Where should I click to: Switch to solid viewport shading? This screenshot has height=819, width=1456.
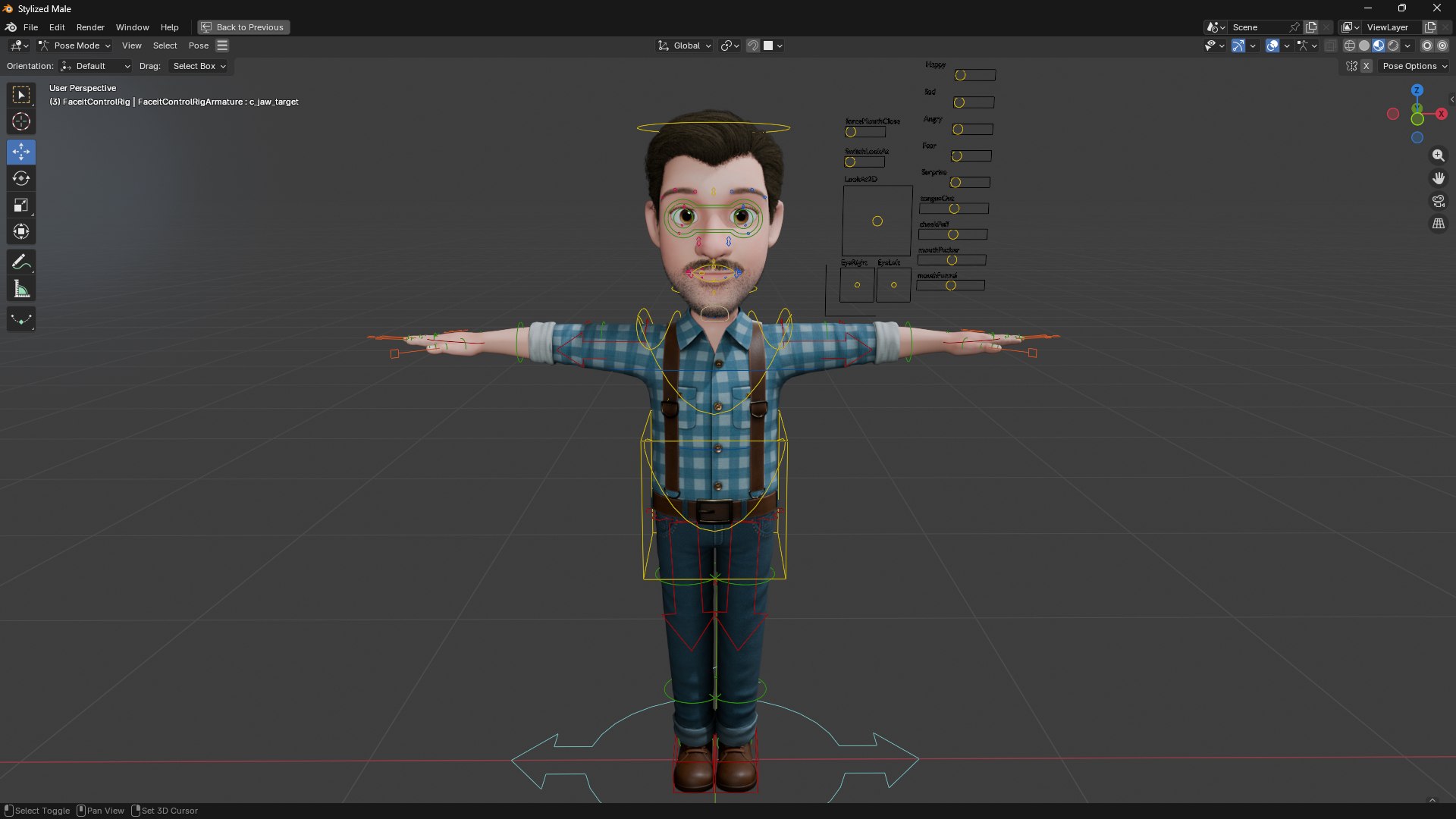[x=1364, y=45]
